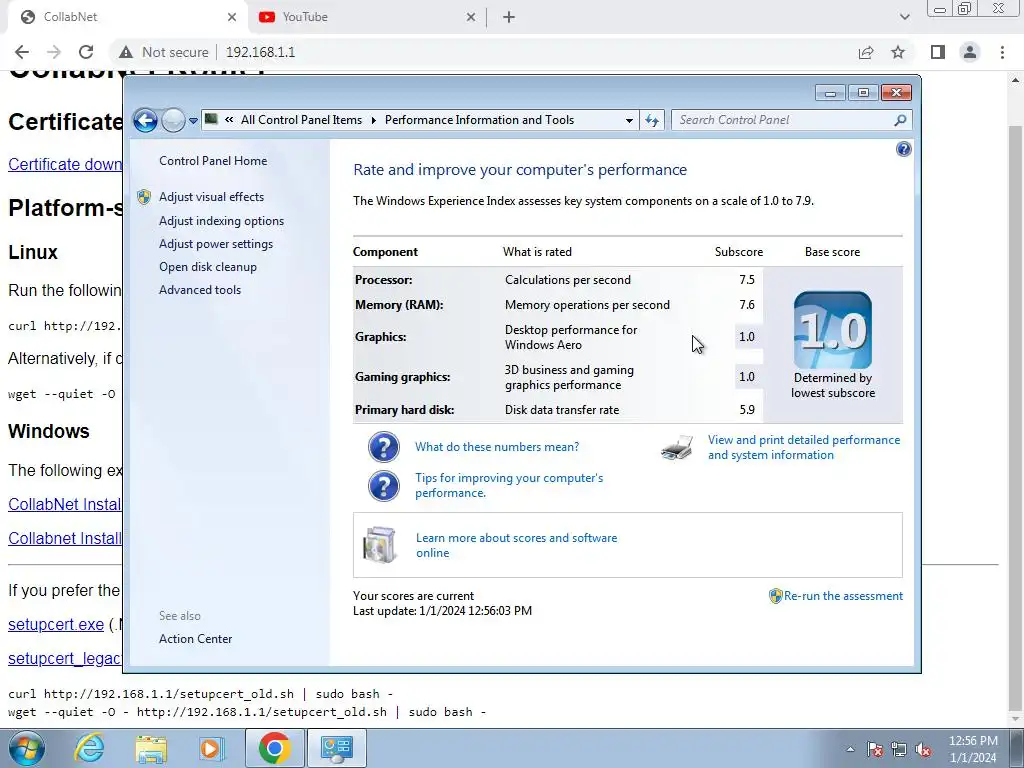Click the Control Panel forward arrow button
This screenshot has height=768, width=1024.
pos(173,120)
